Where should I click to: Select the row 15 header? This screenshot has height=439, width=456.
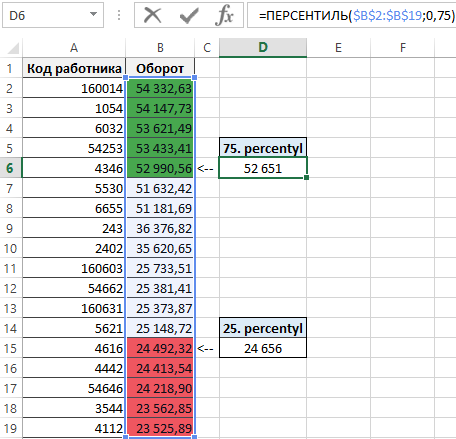[x=10, y=348]
